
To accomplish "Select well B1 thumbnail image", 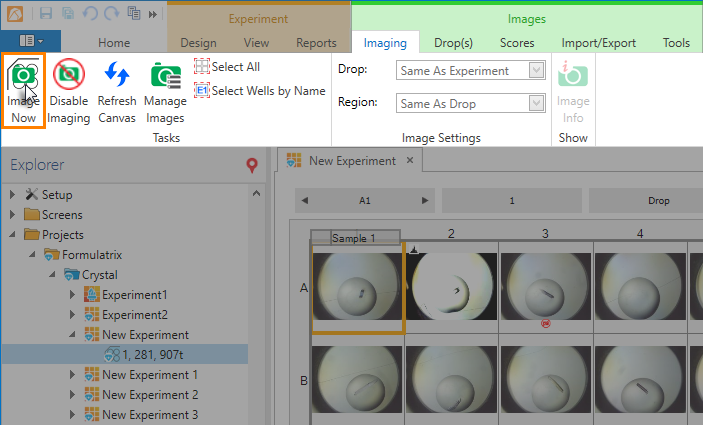I will coord(357,379).
